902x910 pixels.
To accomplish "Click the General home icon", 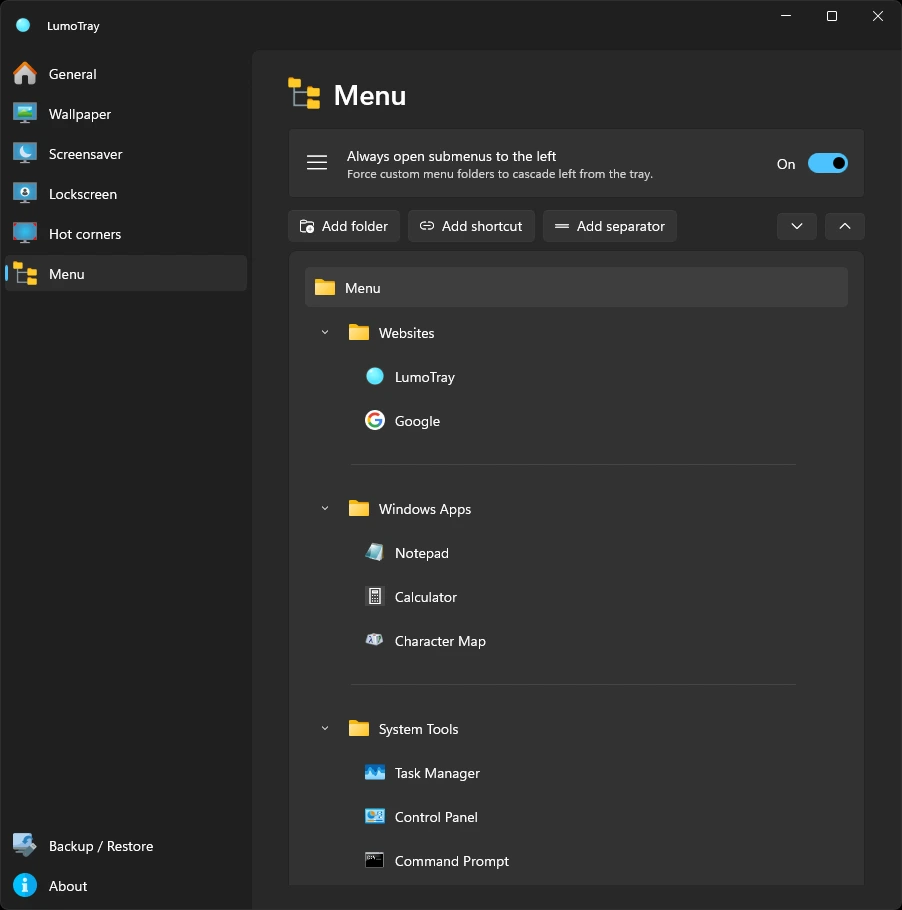I will pos(25,74).
